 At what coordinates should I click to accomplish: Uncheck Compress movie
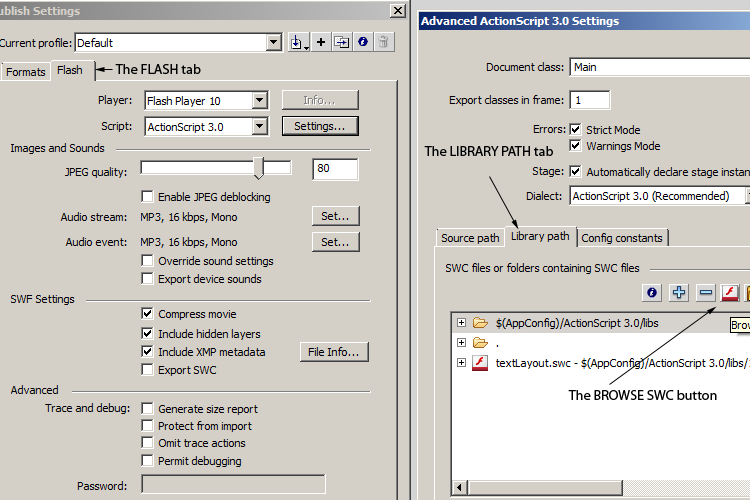click(147, 314)
